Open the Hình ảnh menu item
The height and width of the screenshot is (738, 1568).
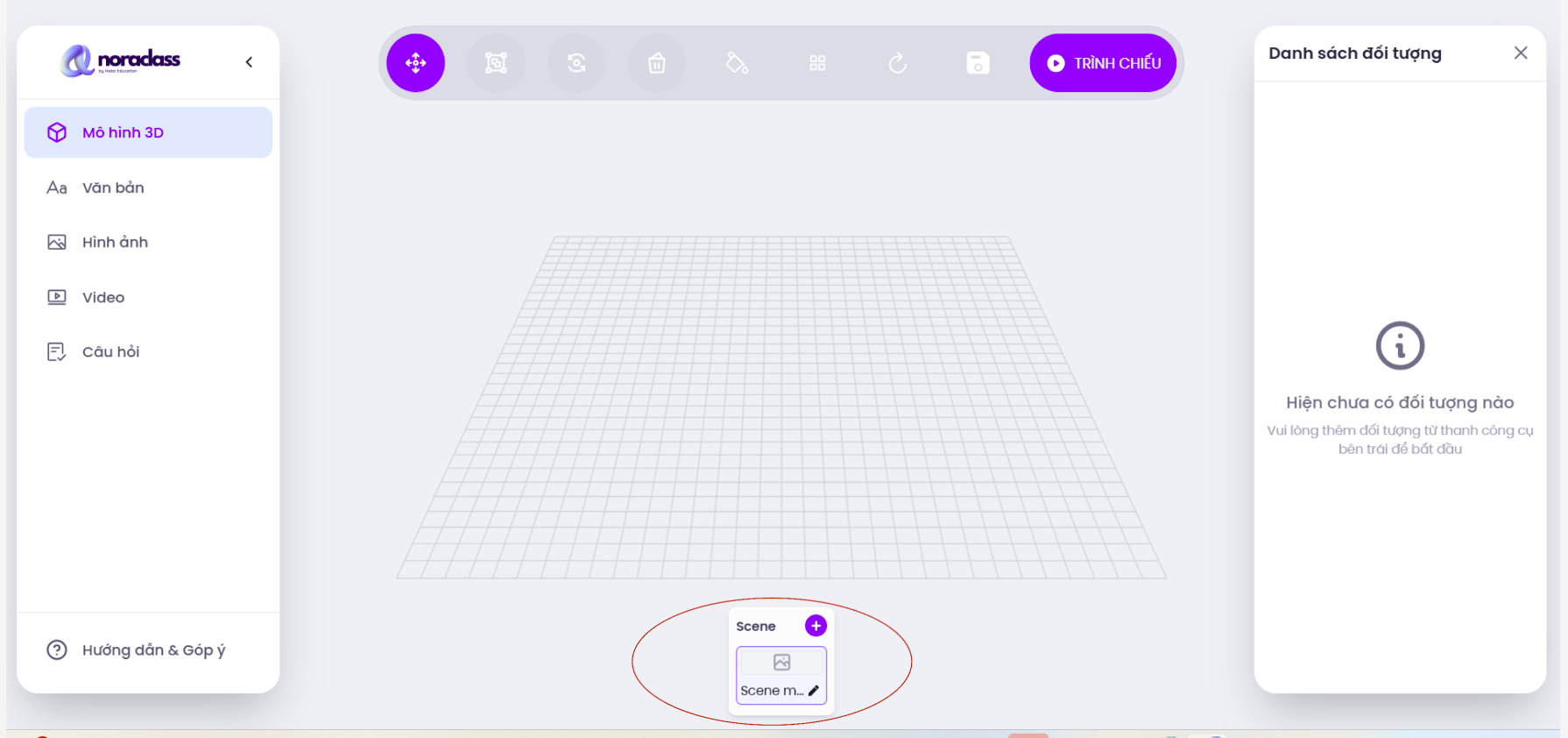148,242
